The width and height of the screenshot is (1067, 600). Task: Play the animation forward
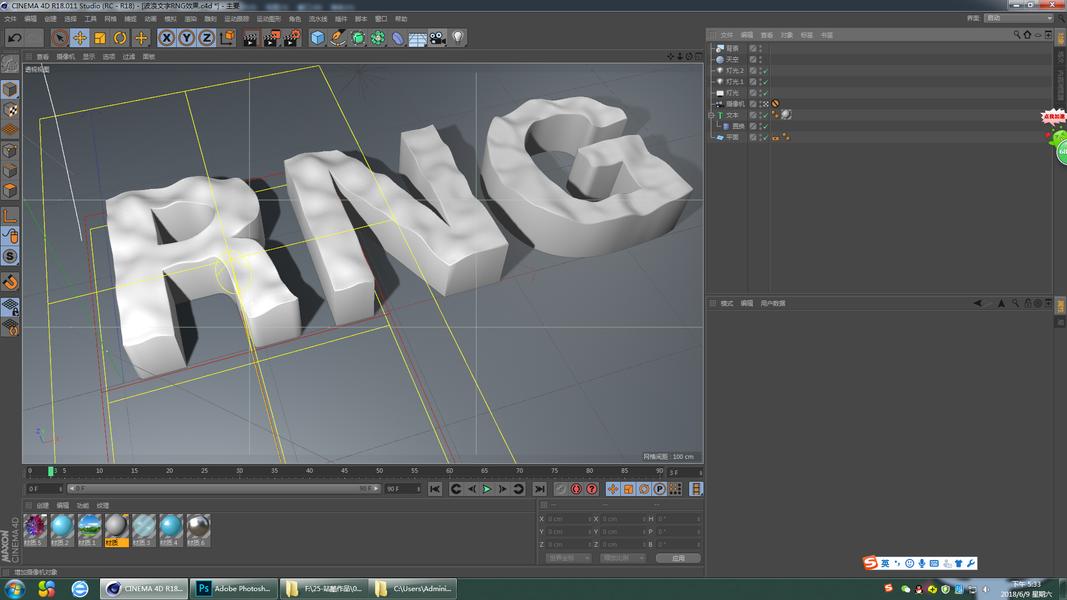tap(487, 489)
